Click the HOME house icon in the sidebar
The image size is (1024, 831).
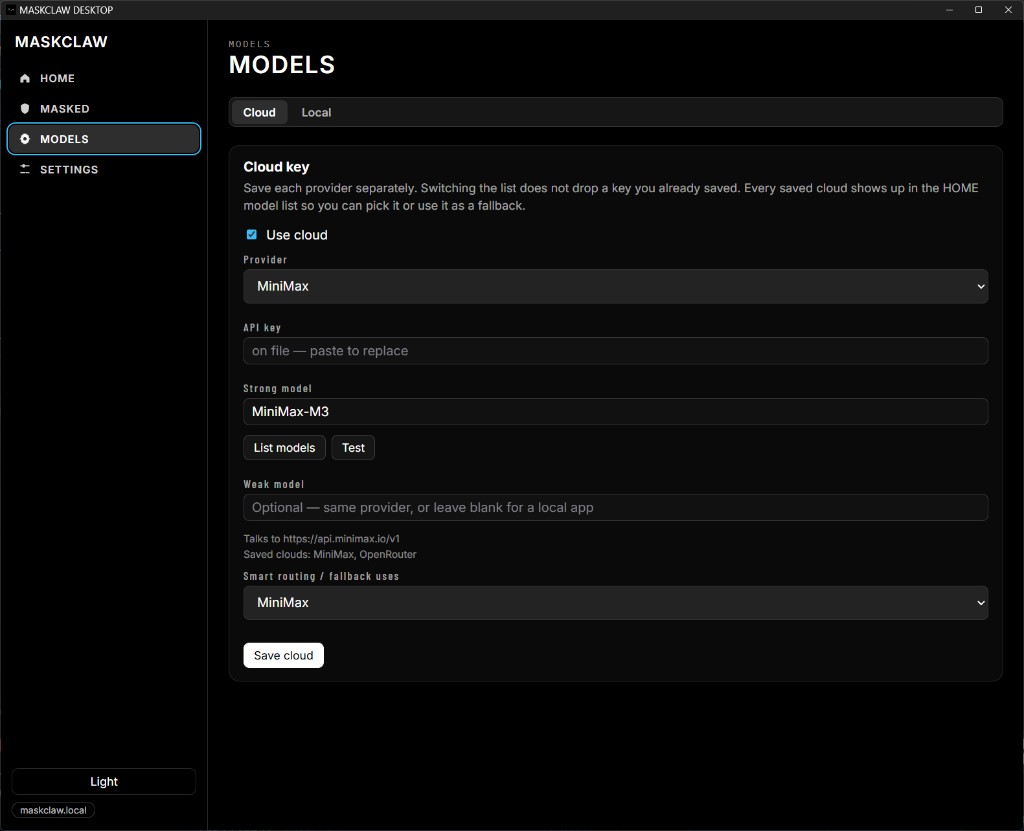tap(25, 78)
